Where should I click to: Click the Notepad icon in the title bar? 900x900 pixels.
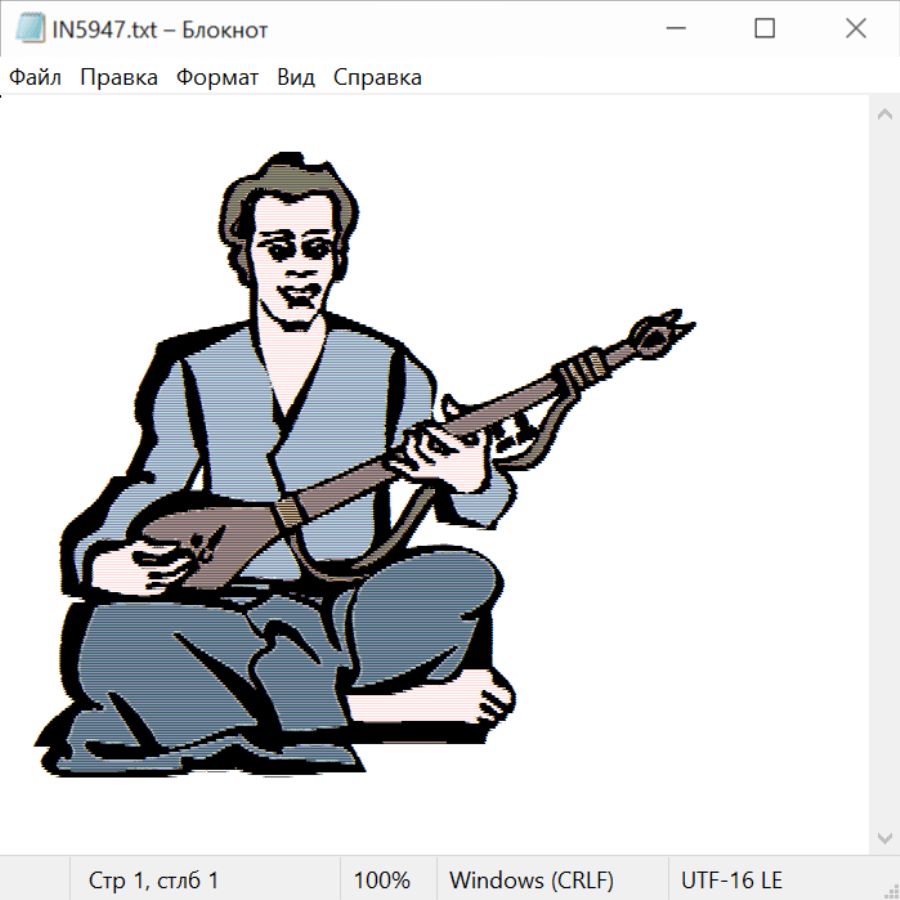pyautogui.click(x=30, y=30)
